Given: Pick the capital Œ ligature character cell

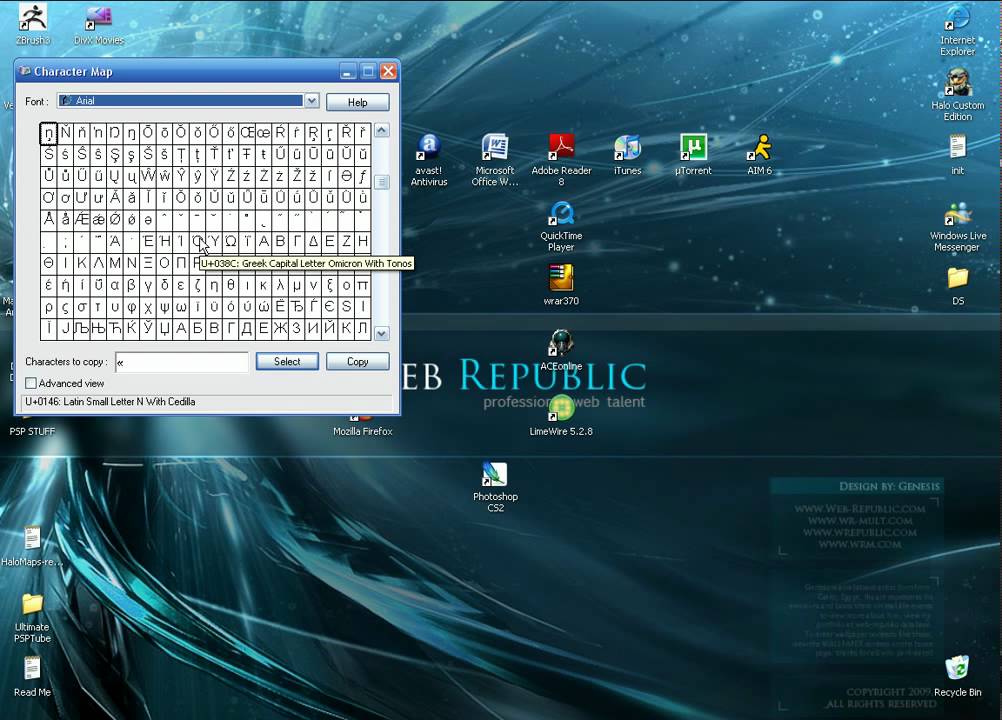Looking at the screenshot, I should coord(247,133).
